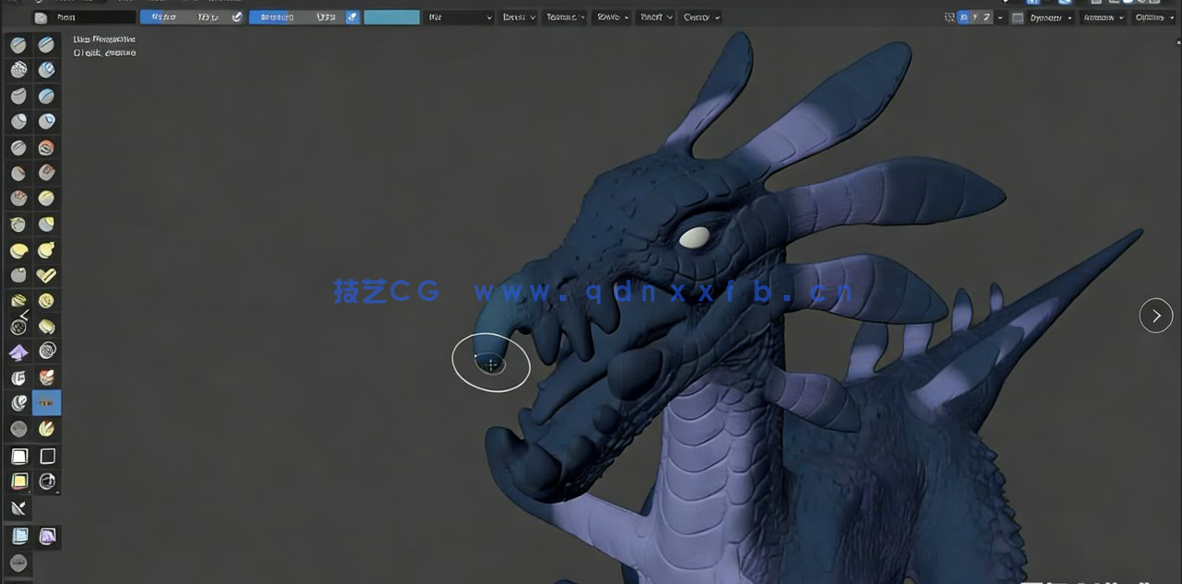Select the Mask brush
This screenshot has width=1182, height=584.
coord(17,377)
